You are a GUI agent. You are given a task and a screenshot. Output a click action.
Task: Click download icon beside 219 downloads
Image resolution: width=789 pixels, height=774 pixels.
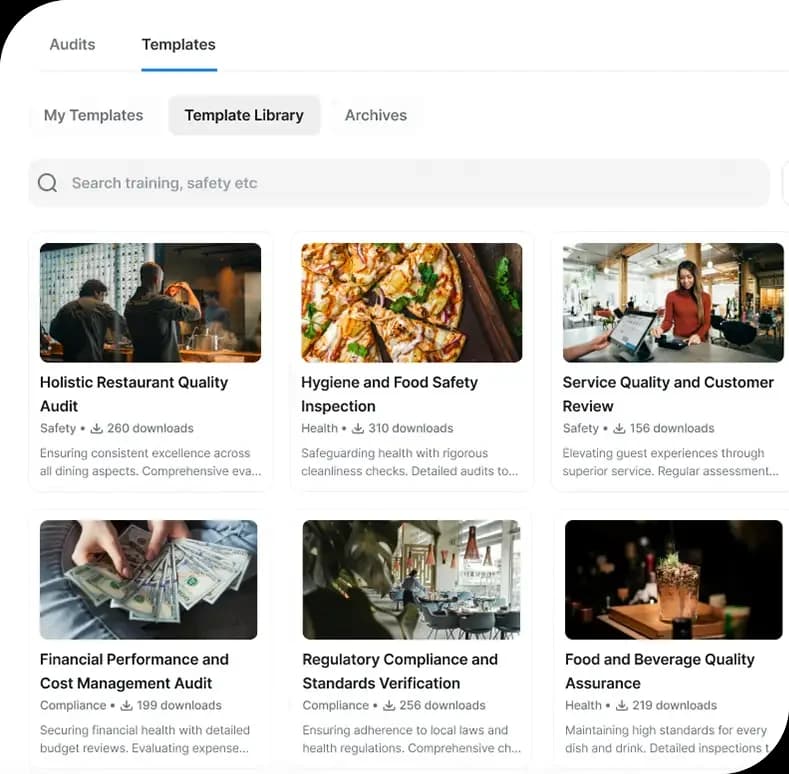click(622, 706)
